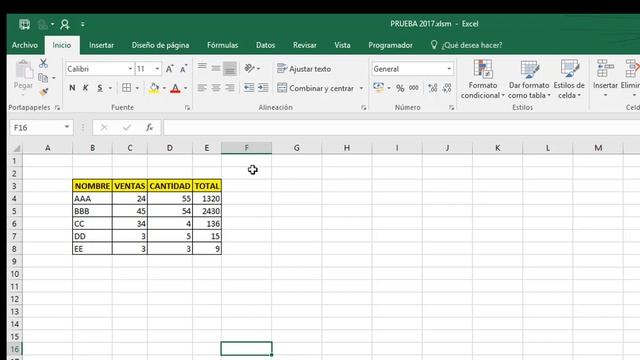Viewport: 640px width, 360px height.
Task: Toggle Align left
Action: pos(202,88)
